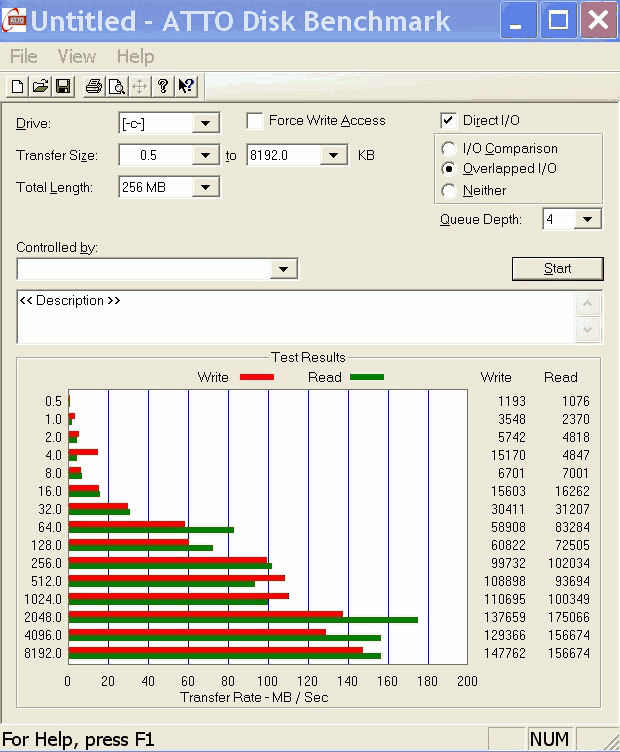Image resolution: width=620 pixels, height=752 pixels.
Task: Enable the Force Write Access checkbox
Action: point(254,121)
